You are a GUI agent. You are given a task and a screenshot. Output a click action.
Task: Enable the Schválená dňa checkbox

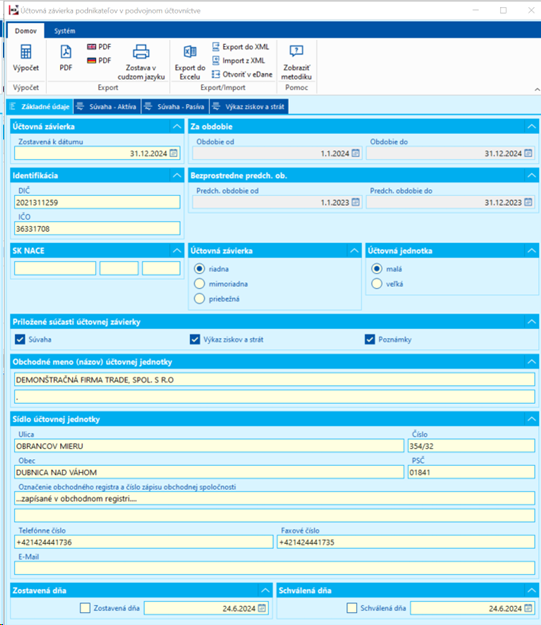coord(352,608)
